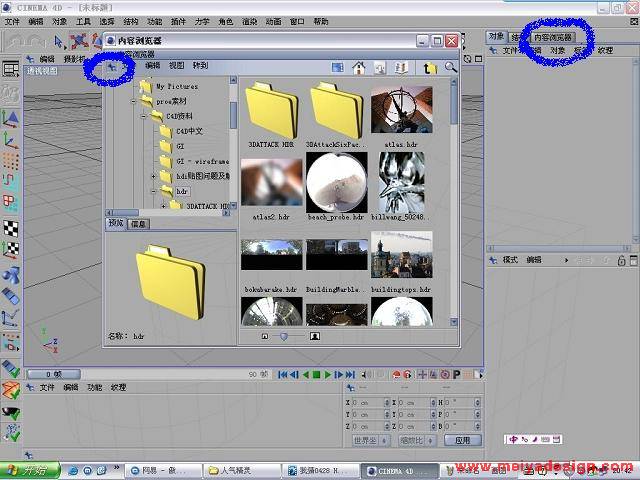Select the black-white checker texture mode icon
The width and height of the screenshot is (640, 480).
coord(11,229)
